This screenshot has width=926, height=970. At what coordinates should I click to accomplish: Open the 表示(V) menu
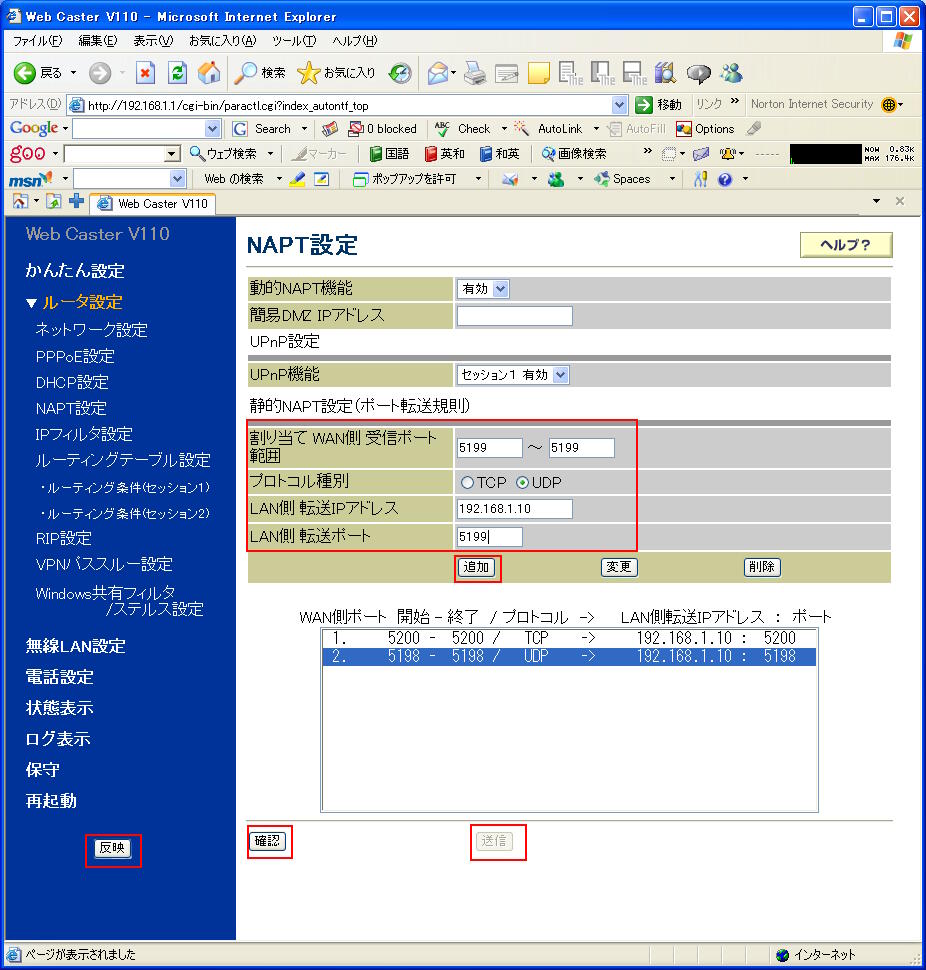click(153, 41)
